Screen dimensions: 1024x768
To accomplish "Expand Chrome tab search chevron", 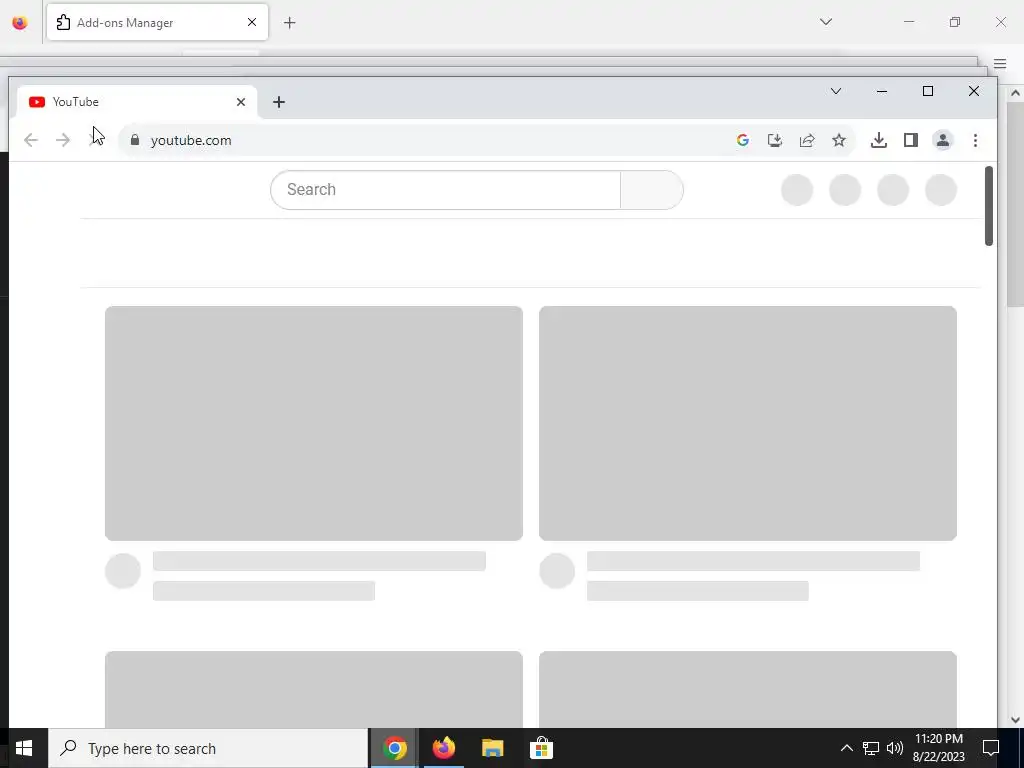I will tap(836, 91).
